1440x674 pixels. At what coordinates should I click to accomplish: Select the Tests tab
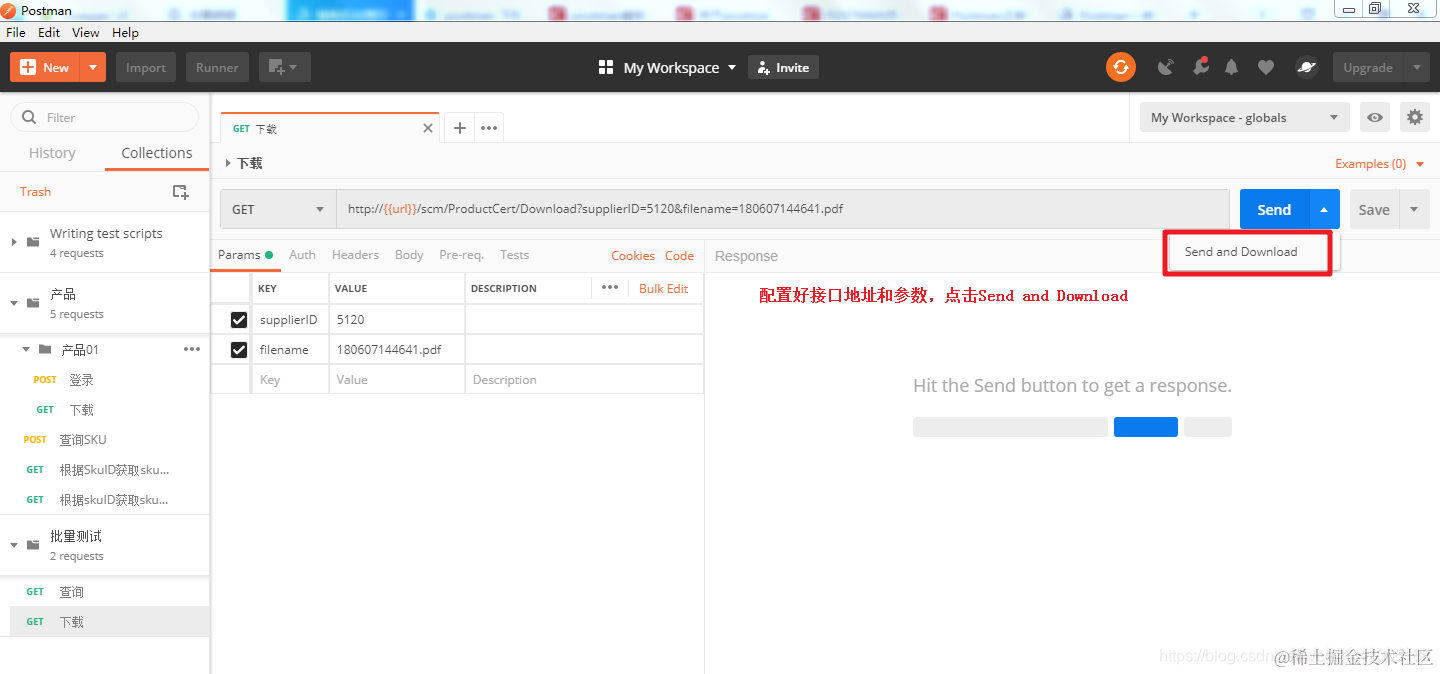point(514,255)
